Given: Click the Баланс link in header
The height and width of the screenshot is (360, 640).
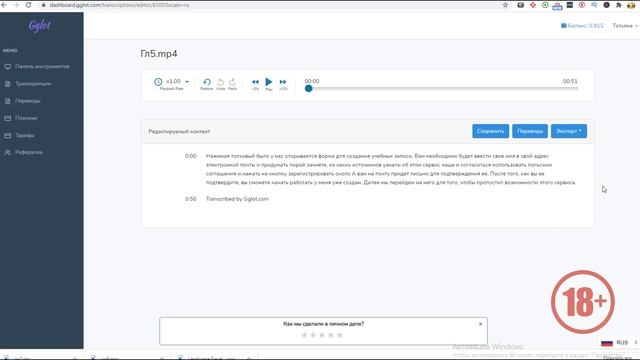Looking at the screenshot, I should pyautogui.click(x=582, y=26).
